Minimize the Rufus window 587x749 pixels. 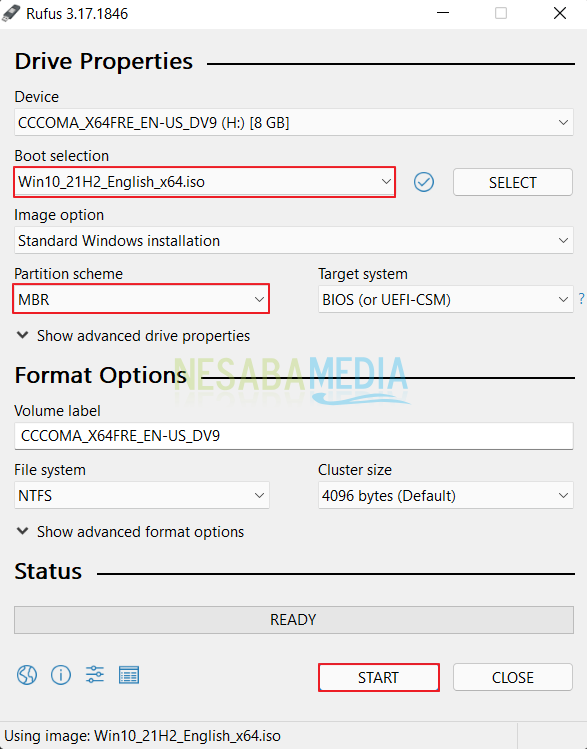pyautogui.click(x=443, y=13)
